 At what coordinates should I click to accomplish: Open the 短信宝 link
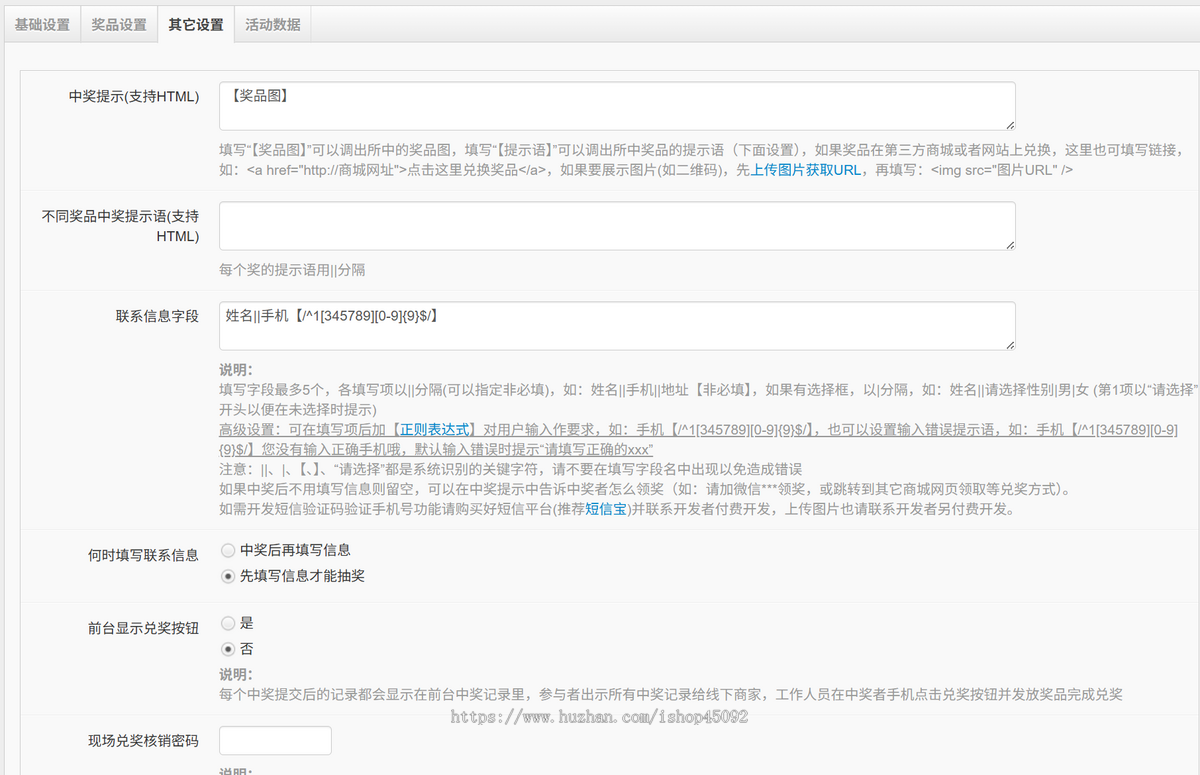(x=606, y=510)
